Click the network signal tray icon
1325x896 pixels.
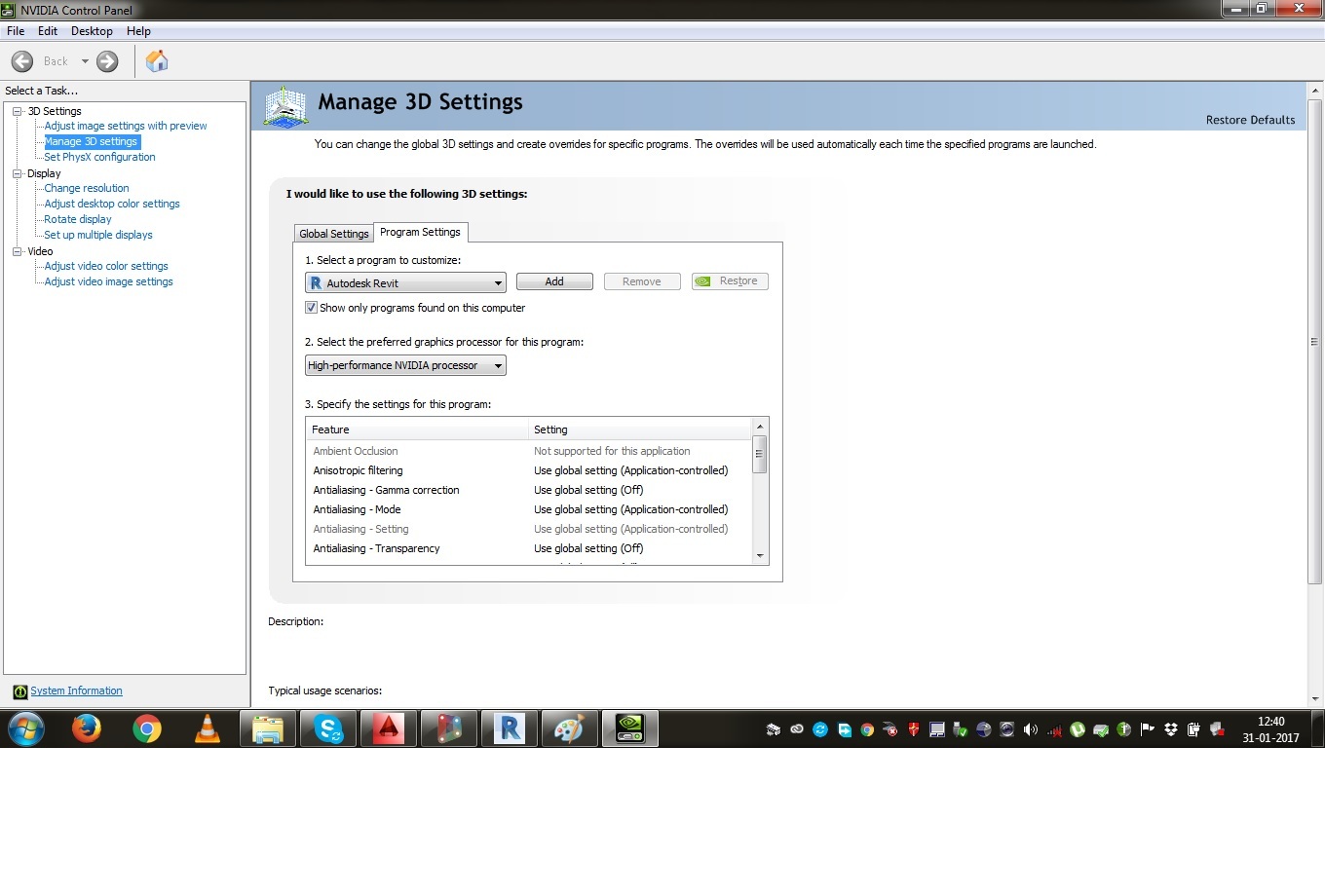(1054, 729)
